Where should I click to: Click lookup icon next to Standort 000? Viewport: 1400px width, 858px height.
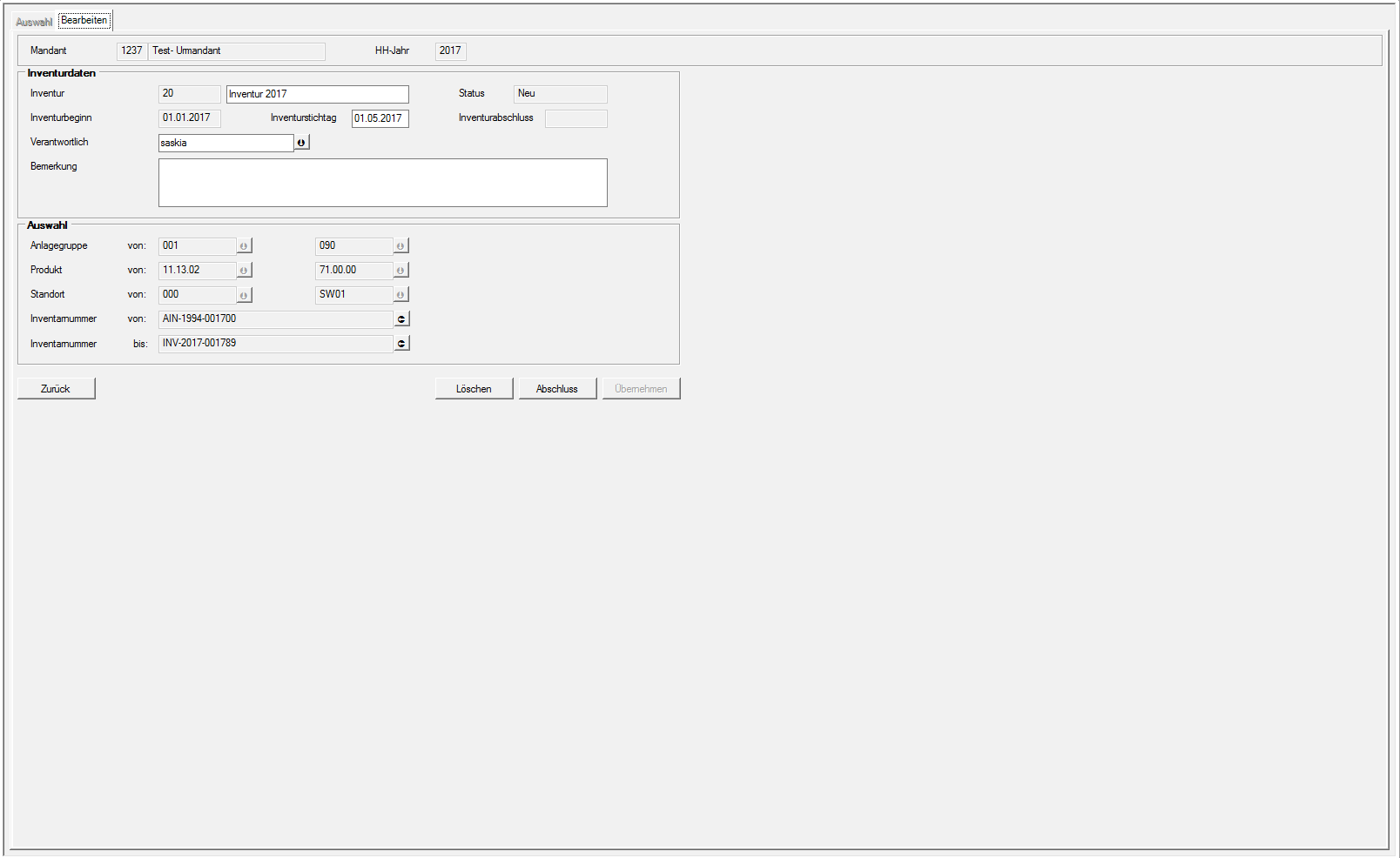pyautogui.click(x=244, y=295)
